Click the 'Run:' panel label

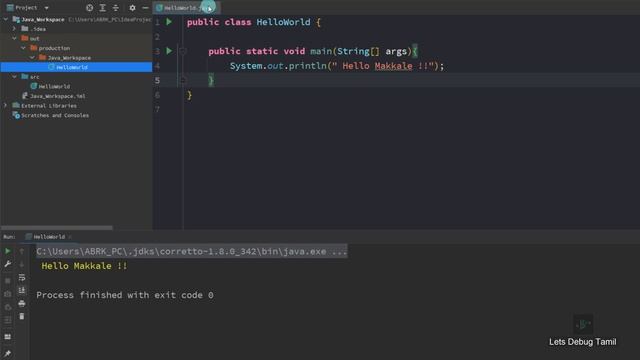pyautogui.click(x=9, y=237)
